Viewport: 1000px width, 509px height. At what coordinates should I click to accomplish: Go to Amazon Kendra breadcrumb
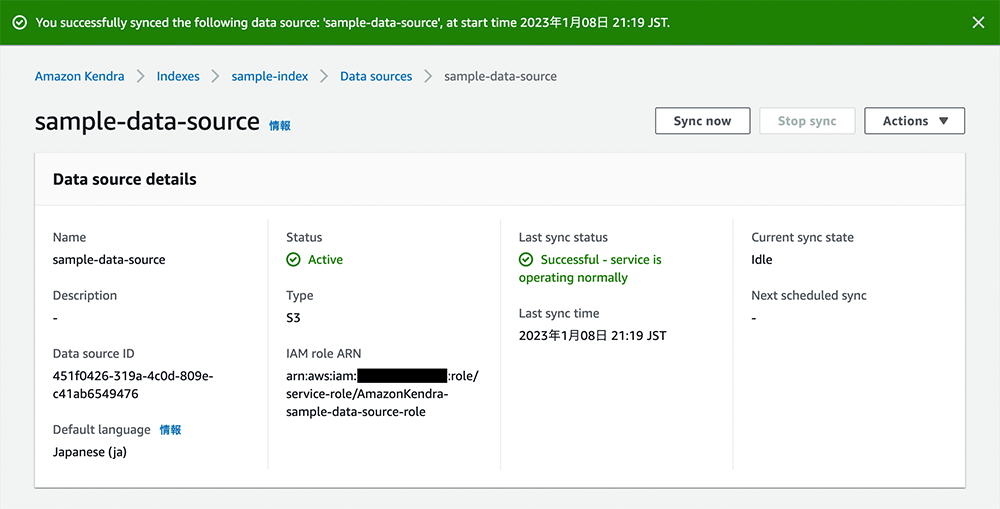[x=80, y=77]
